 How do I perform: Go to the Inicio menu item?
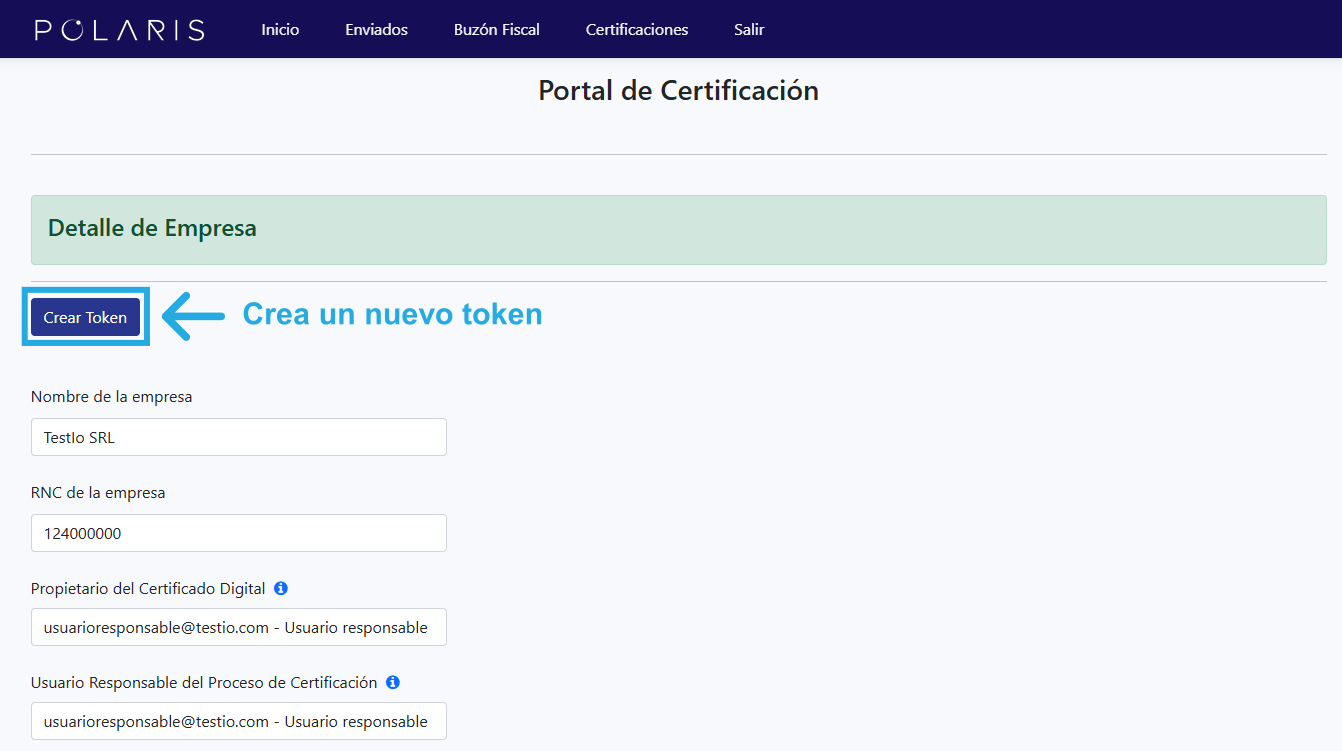click(x=280, y=30)
